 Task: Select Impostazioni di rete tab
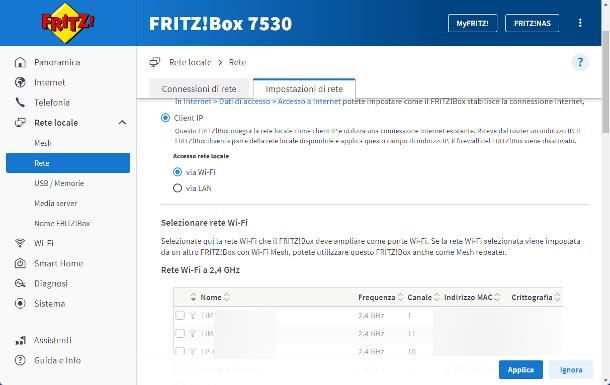304,89
